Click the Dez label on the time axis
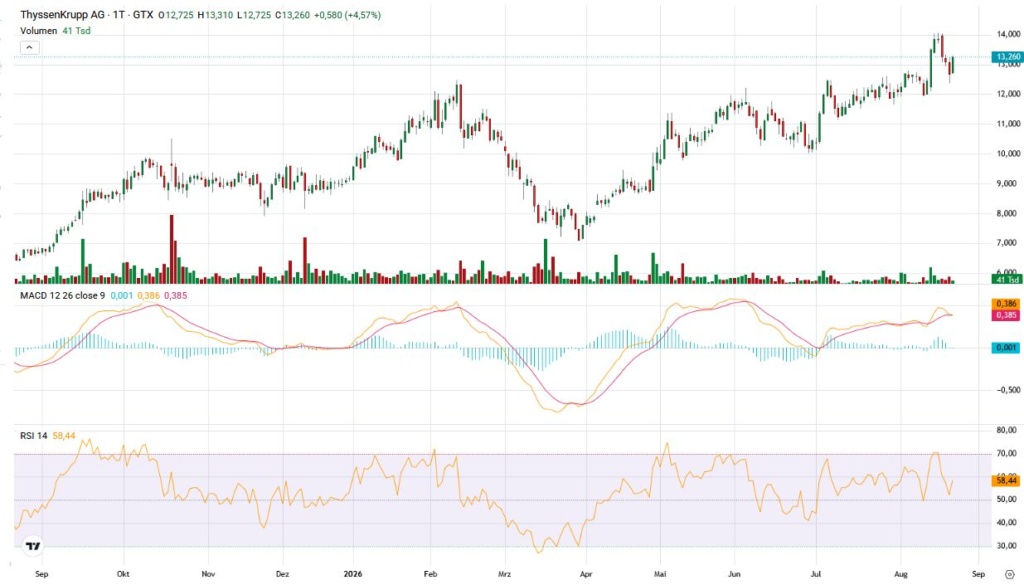The height and width of the screenshot is (585, 1024). tap(283, 574)
